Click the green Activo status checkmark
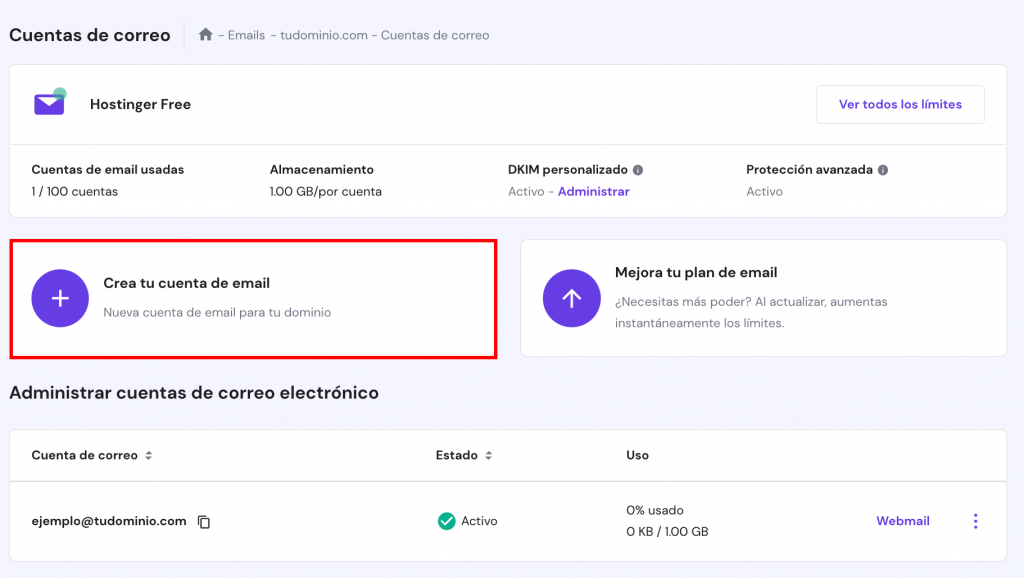This screenshot has height=578, width=1024. pos(447,521)
